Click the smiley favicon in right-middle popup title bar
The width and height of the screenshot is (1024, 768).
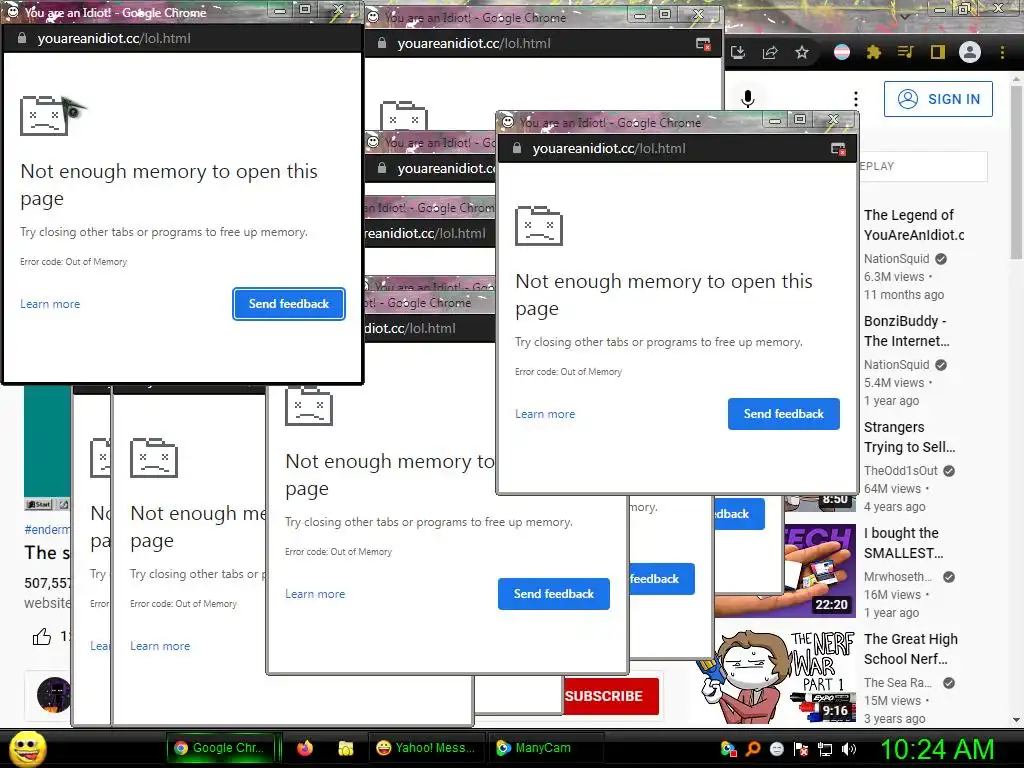point(507,121)
